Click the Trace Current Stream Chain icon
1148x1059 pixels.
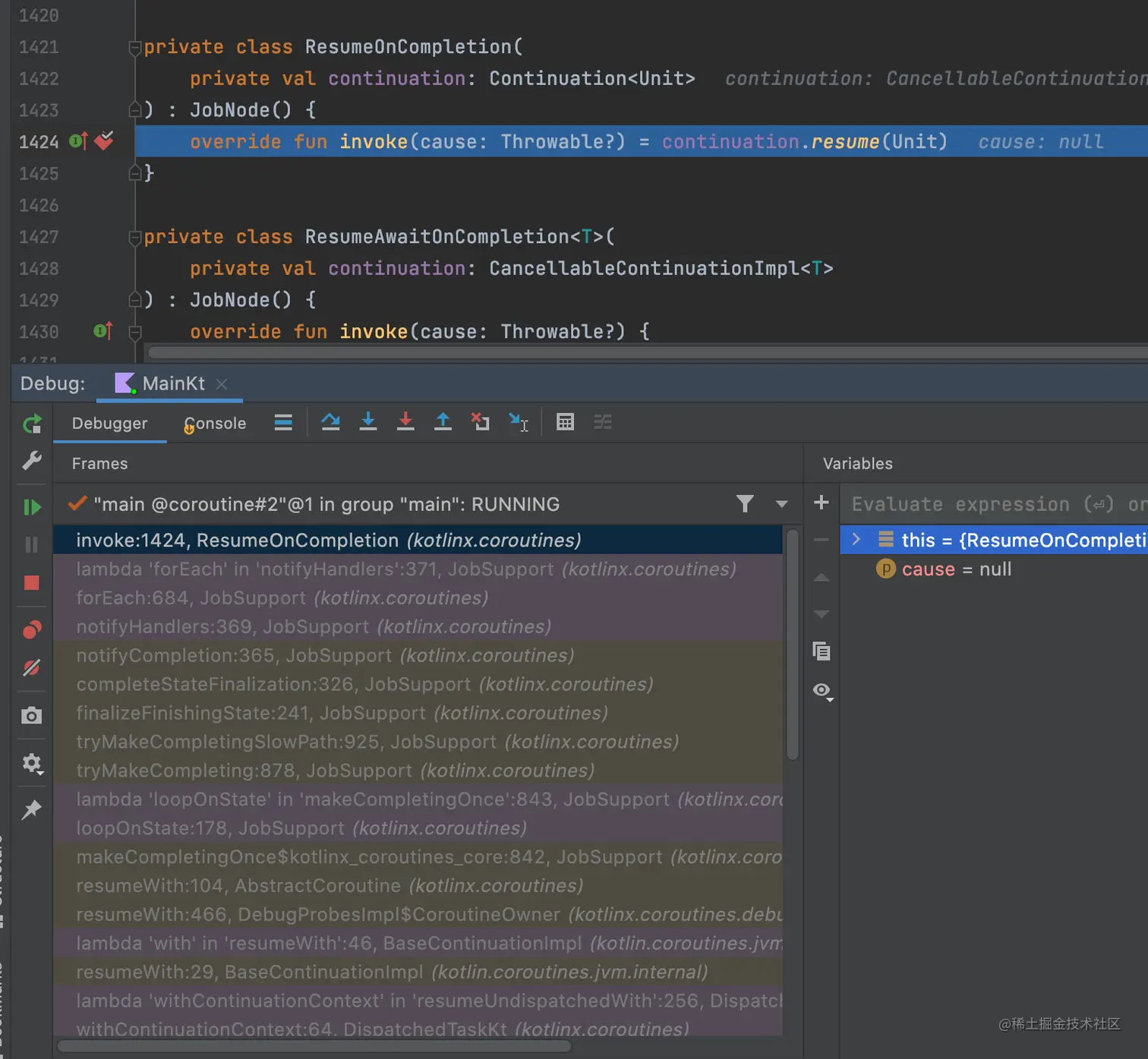point(603,422)
